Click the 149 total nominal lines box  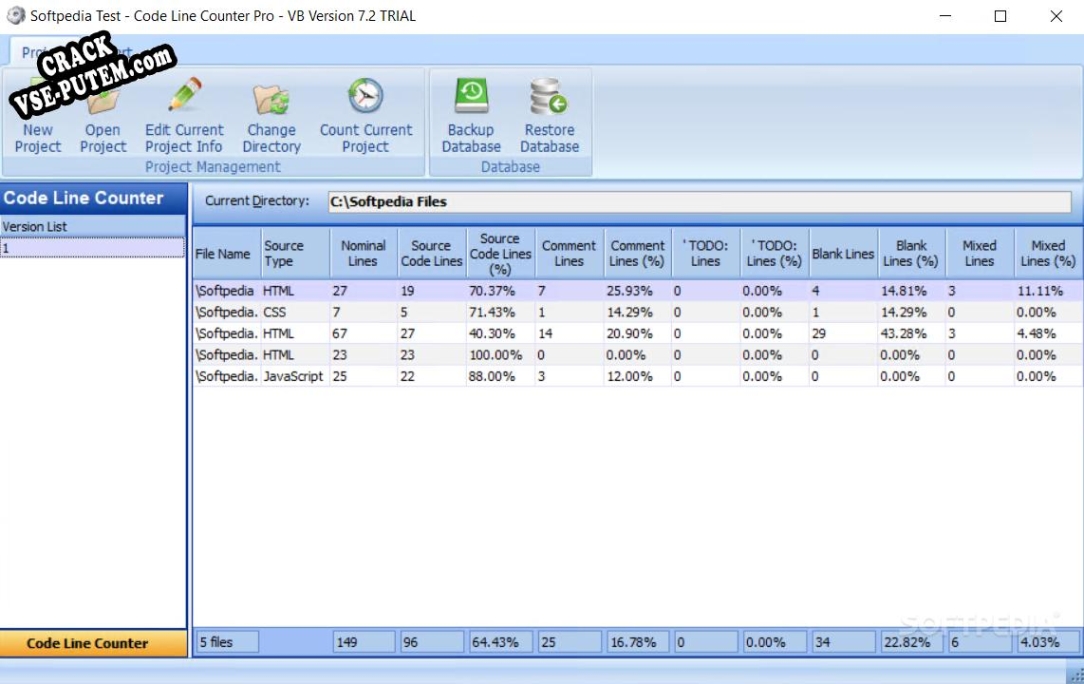(364, 642)
